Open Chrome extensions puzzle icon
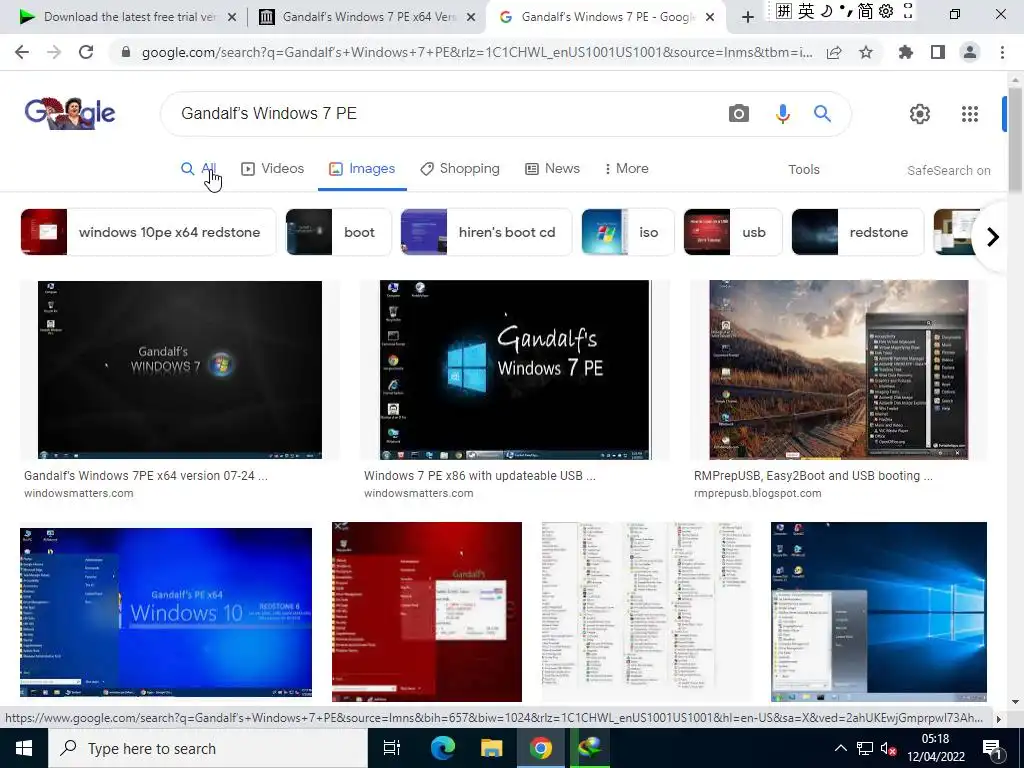 tap(906, 52)
